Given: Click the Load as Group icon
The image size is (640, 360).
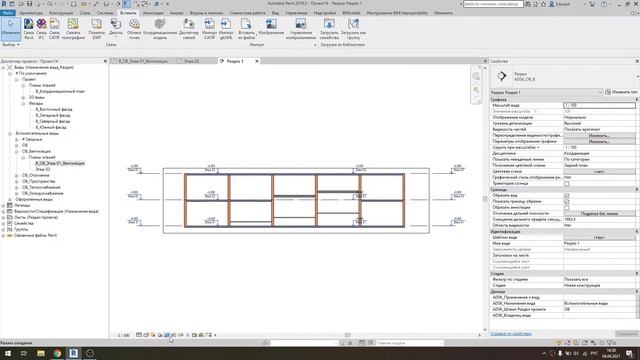Looking at the screenshot, I should (353, 29).
